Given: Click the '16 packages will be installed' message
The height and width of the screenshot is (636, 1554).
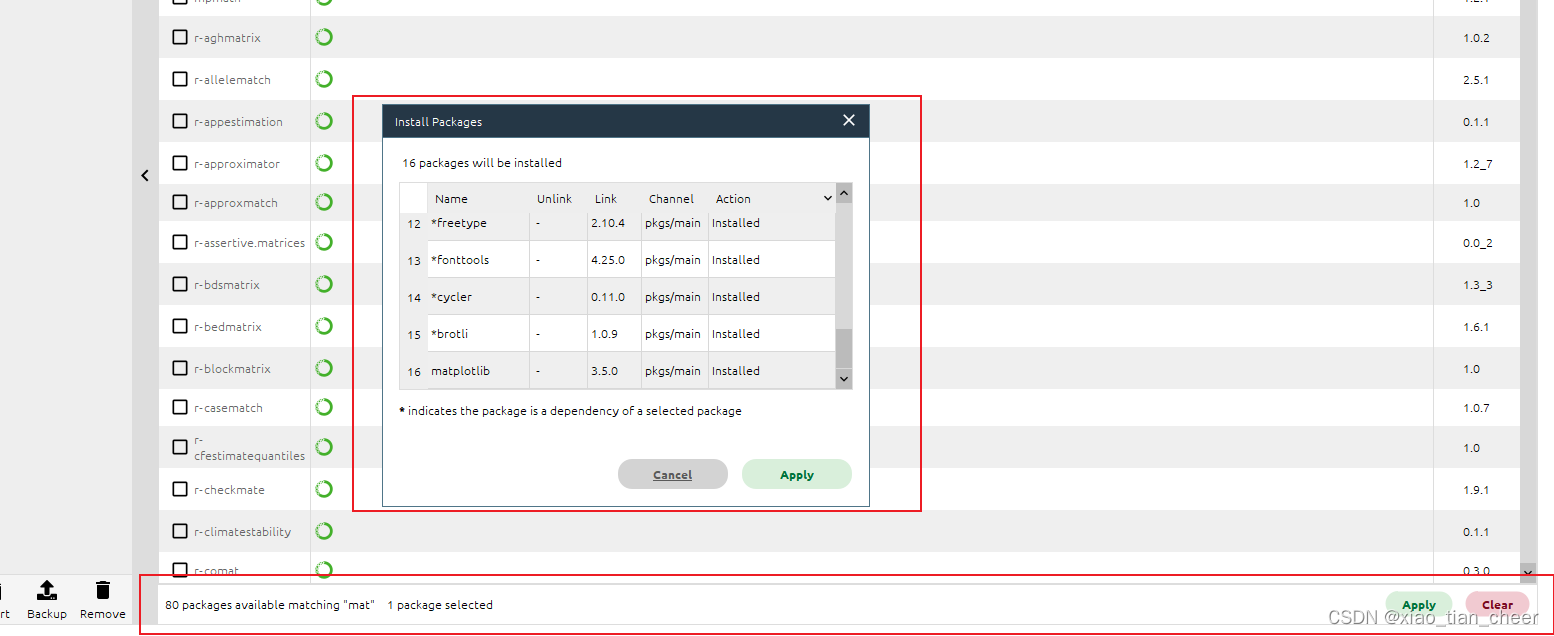Looking at the screenshot, I should coord(482,162).
